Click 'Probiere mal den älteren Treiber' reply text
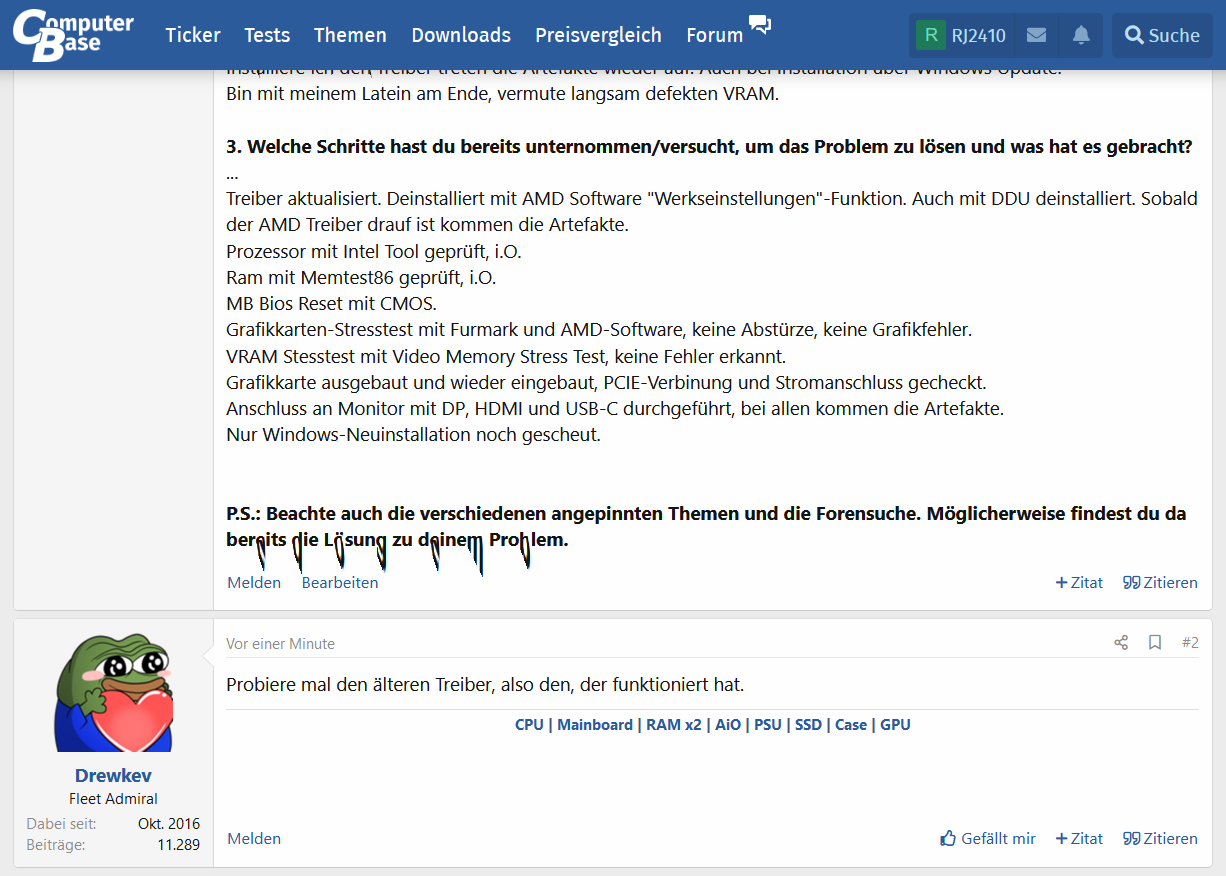The height and width of the screenshot is (876, 1226). (485, 685)
